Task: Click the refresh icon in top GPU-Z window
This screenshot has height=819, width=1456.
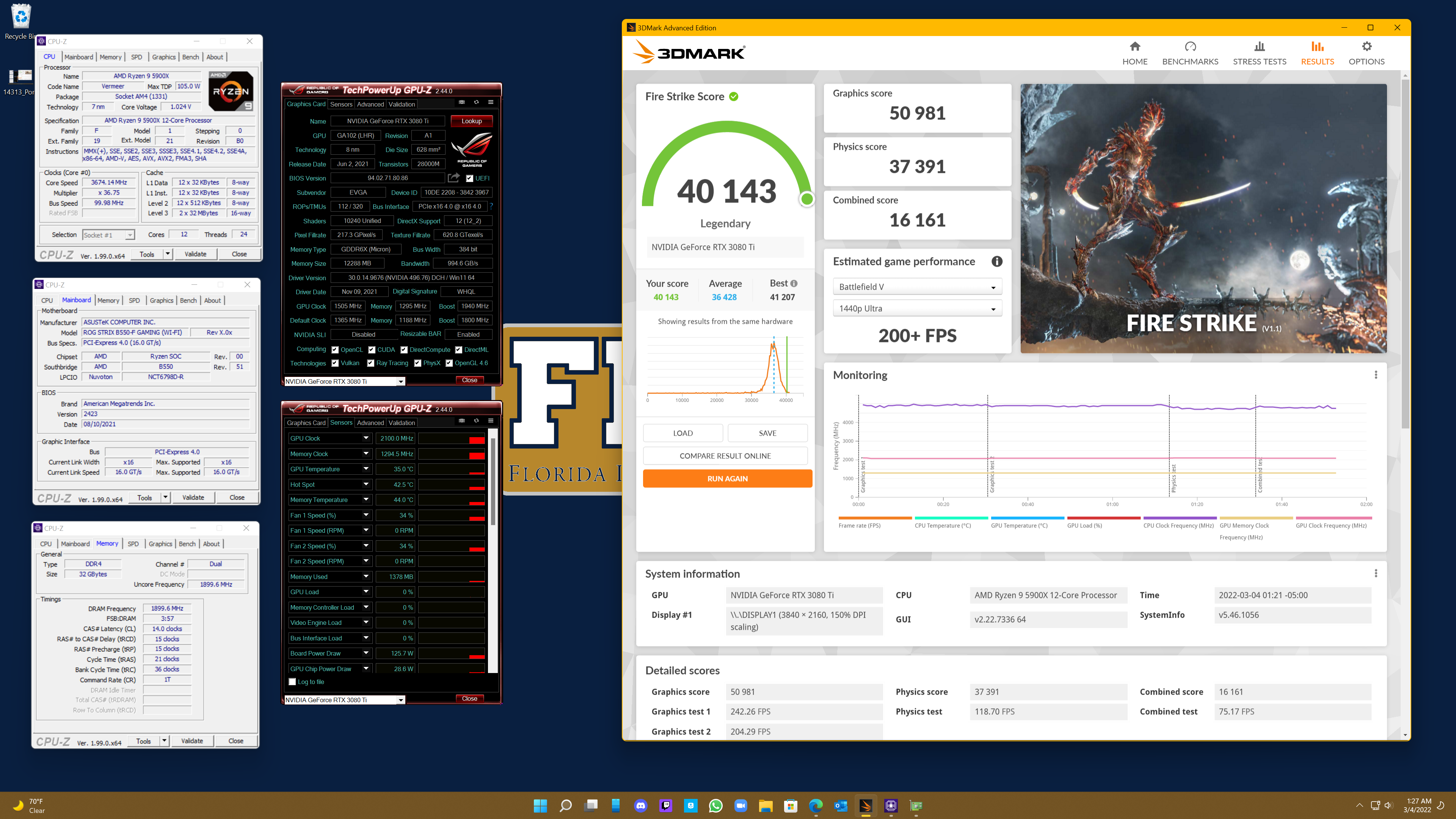Action: click(476, 102)
